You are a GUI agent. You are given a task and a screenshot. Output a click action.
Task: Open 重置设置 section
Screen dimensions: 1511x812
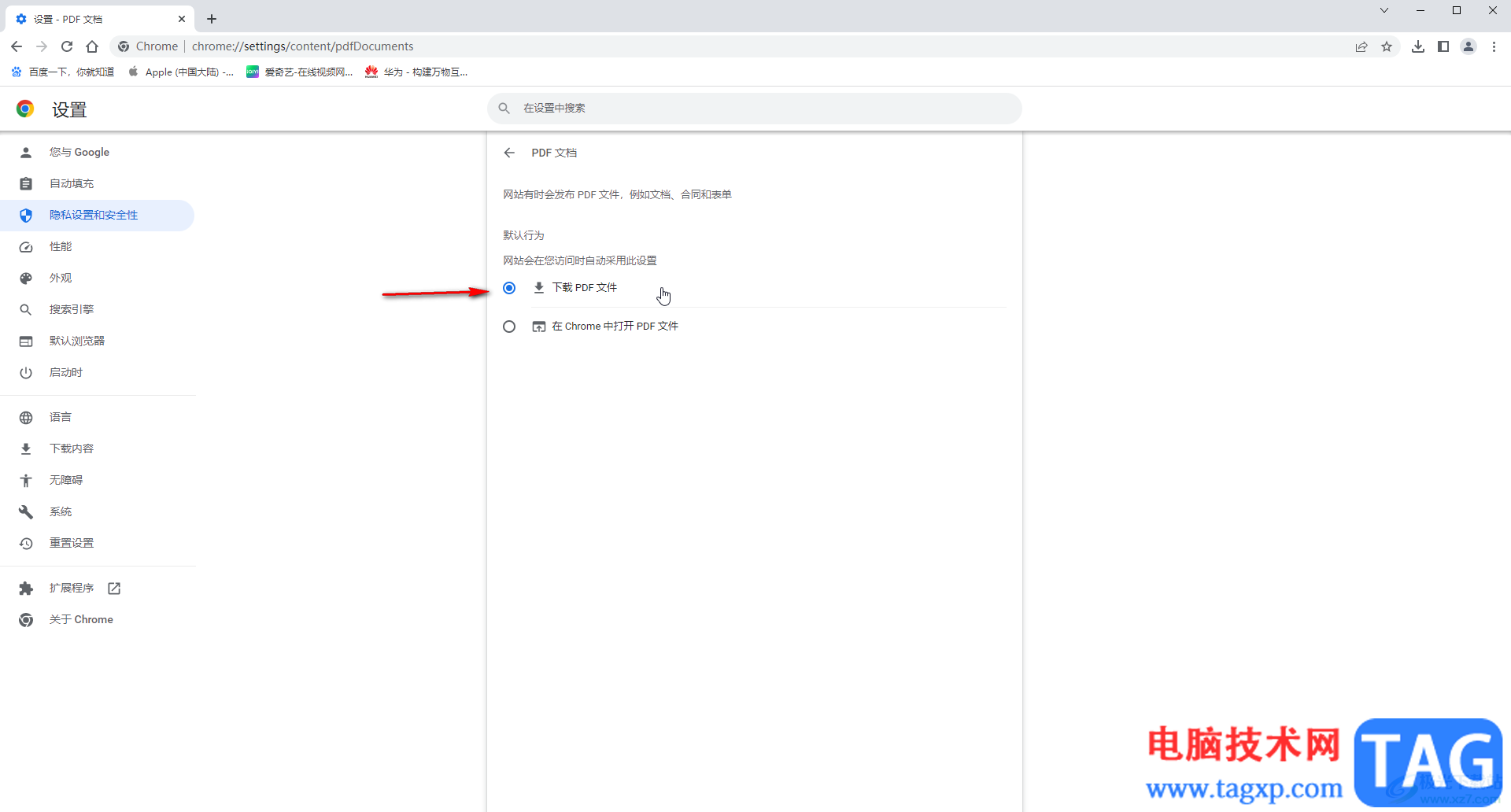98,543
